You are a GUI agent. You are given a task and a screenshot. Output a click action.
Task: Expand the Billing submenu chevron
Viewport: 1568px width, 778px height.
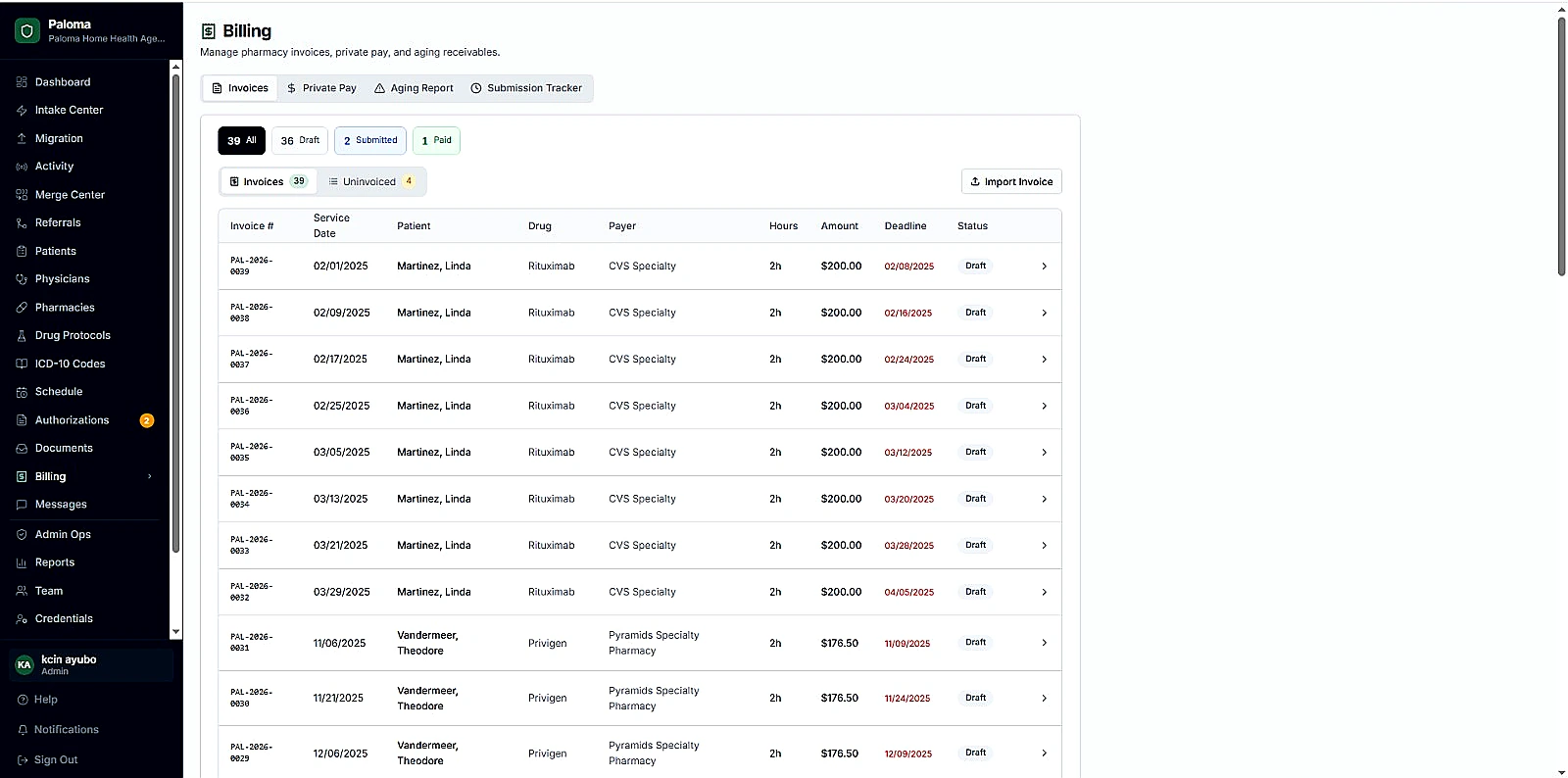[150, 477]
